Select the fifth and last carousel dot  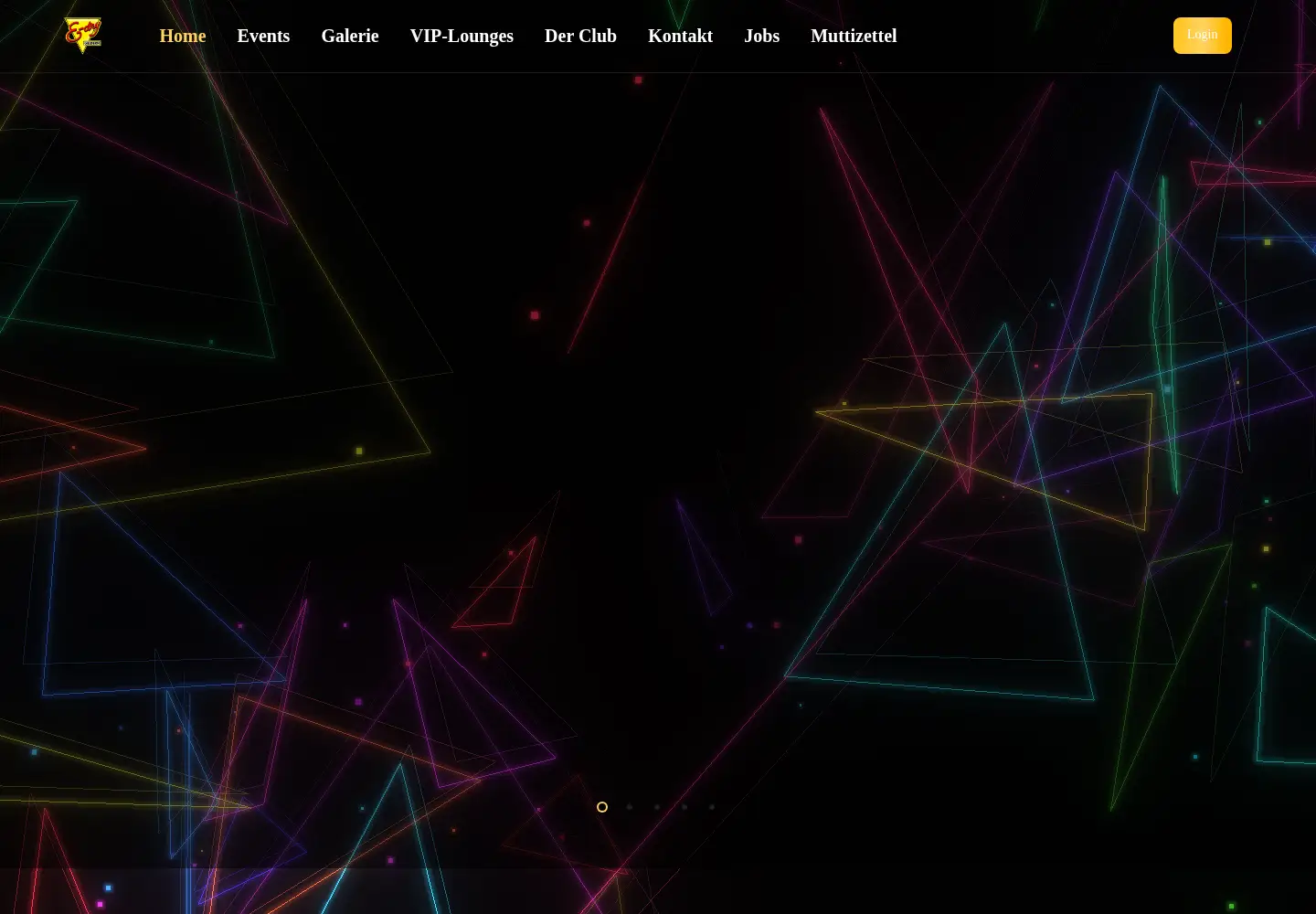click(712, 807)
